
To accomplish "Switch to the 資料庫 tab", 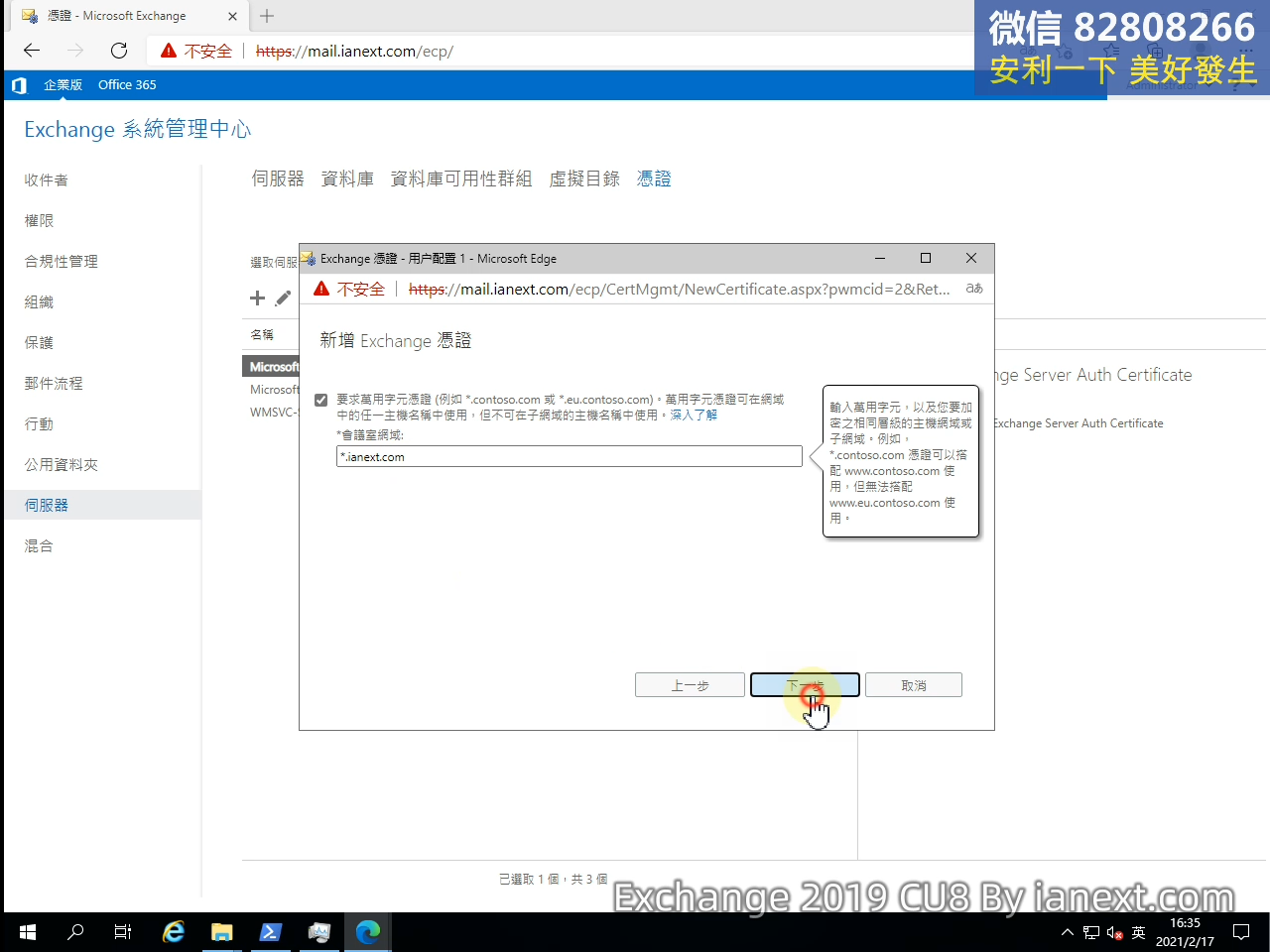I will click(347, 178).
